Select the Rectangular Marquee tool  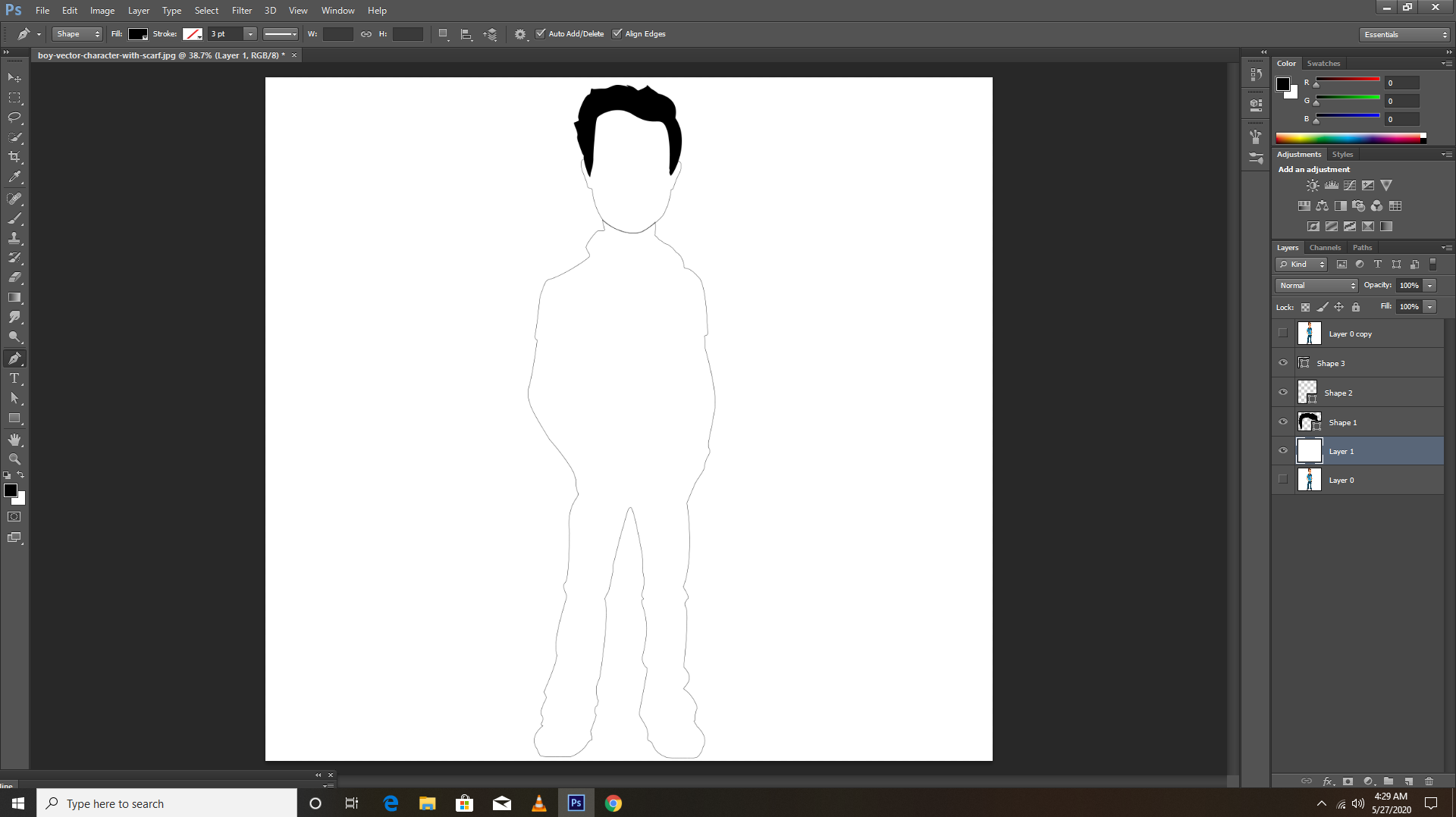[x=14, y=98]
